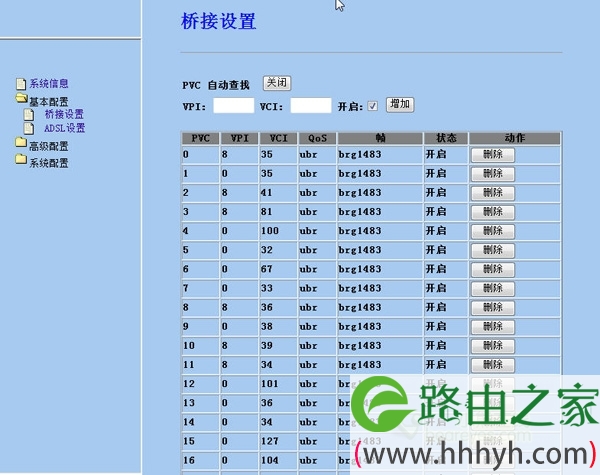600x475 pixels.
Task: Focus the VCI input field
Action: [311, 106]
